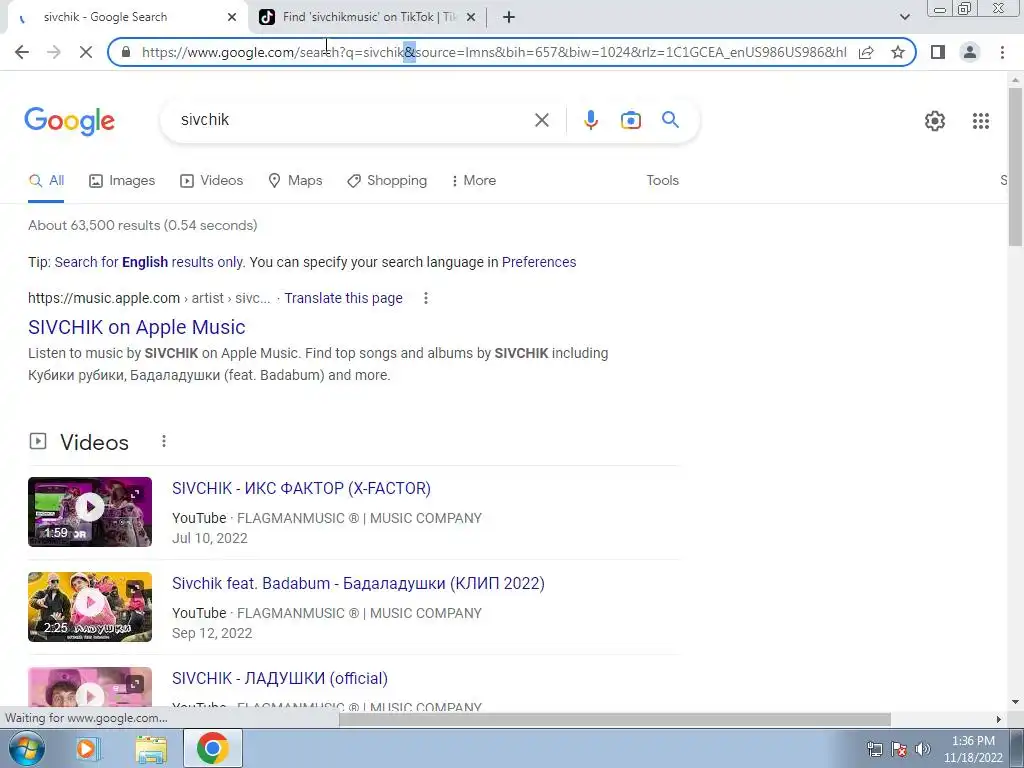
Task: Click the Google logo
Action: click(69, 121)
